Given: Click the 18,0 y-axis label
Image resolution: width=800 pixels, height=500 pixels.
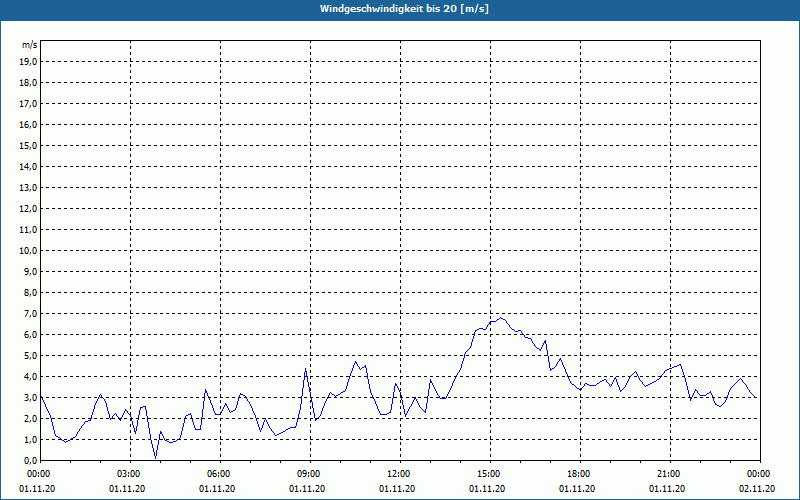Looking at the screenshot, I should tap(29, 83).
